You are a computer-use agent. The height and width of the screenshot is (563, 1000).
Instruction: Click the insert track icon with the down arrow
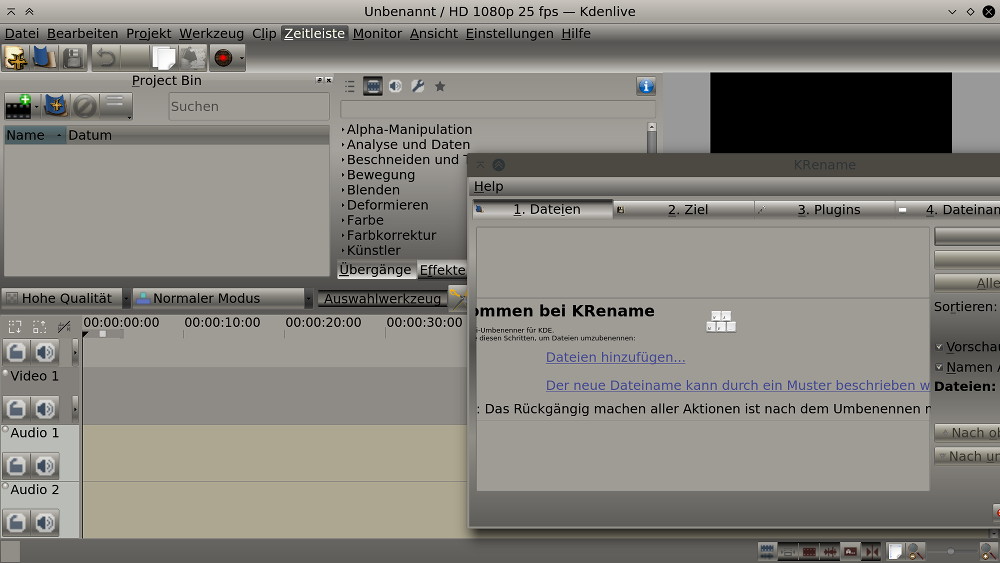click(x=15, y=328)
